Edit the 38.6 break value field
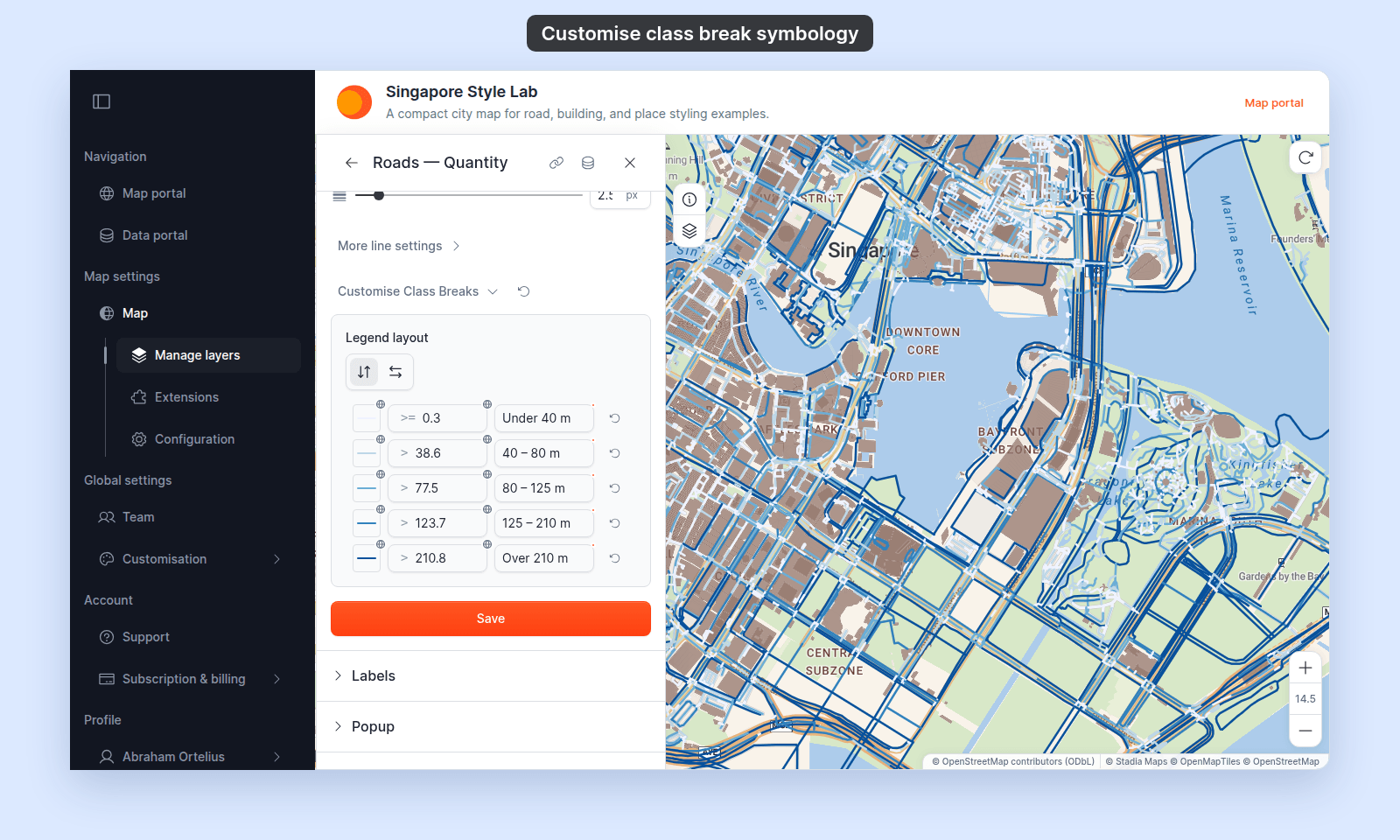The height and width of the screenshot is (840, 1400). [437, 453]
